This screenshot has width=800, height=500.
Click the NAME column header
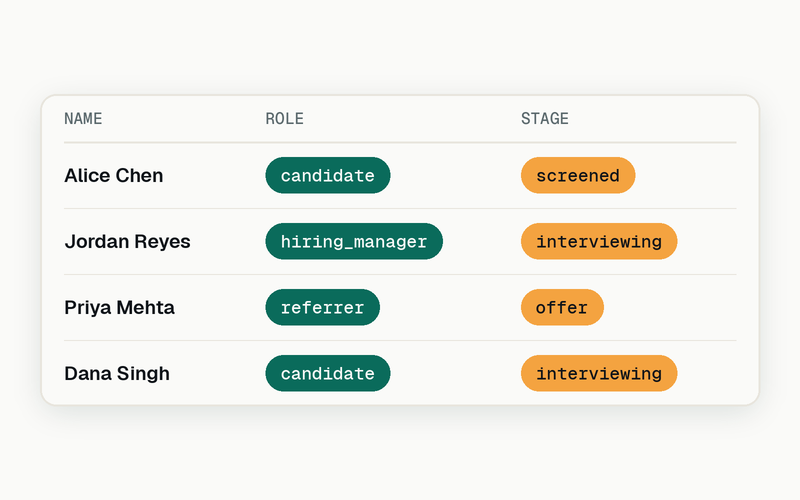pyautogui.click(x=83, y=119)
